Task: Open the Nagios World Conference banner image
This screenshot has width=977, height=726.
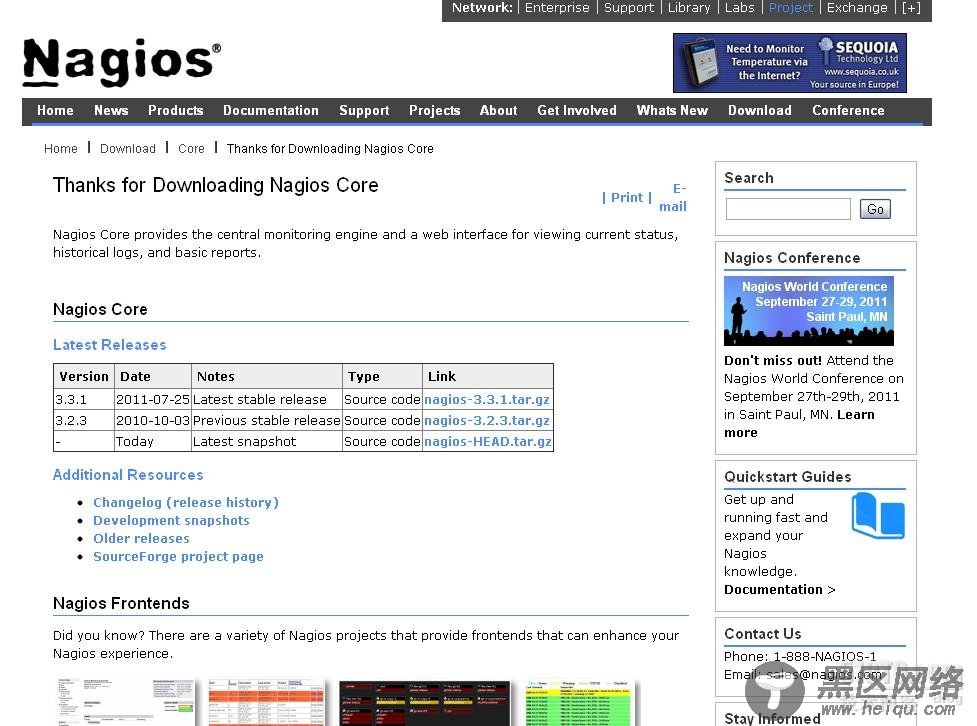Action: tap(808, 310)
